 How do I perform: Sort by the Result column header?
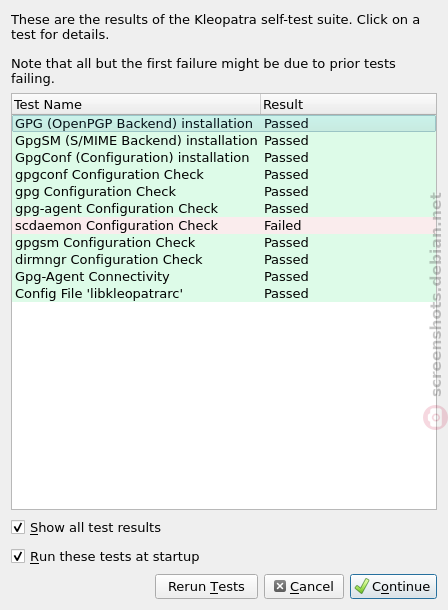[348, 104]
